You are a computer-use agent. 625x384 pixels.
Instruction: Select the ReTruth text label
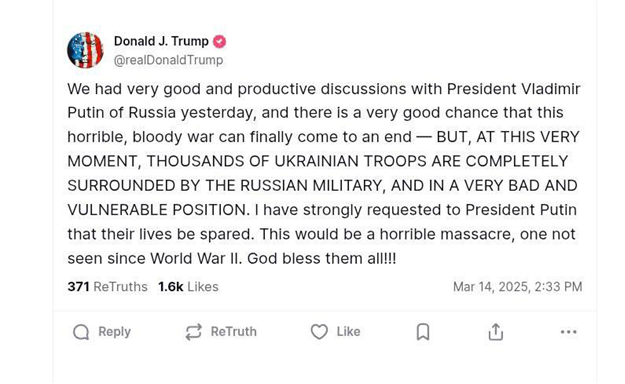[234, 332]
